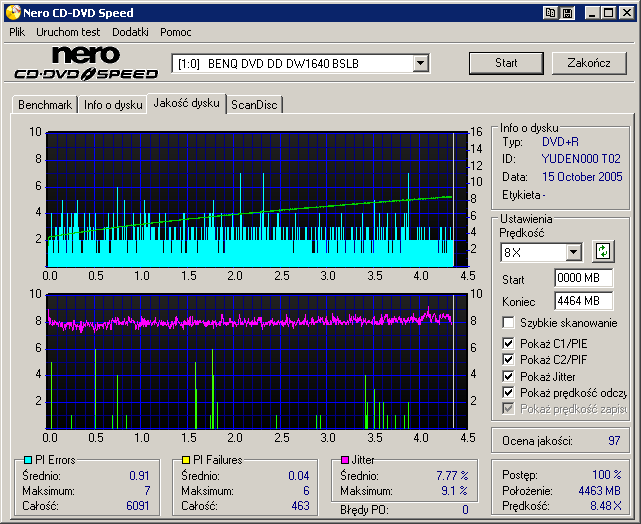Minimize the Nero CD-DVD Speed window

592,13
